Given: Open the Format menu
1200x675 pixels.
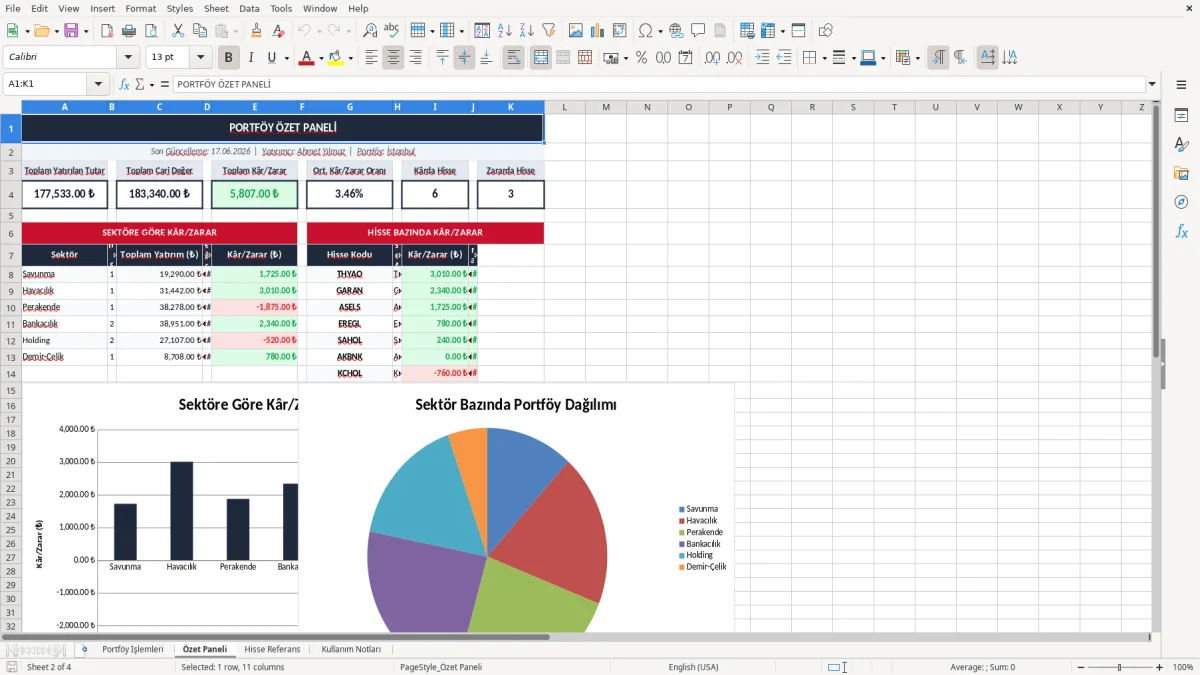Looking at the screenshot, I should 140,8.
